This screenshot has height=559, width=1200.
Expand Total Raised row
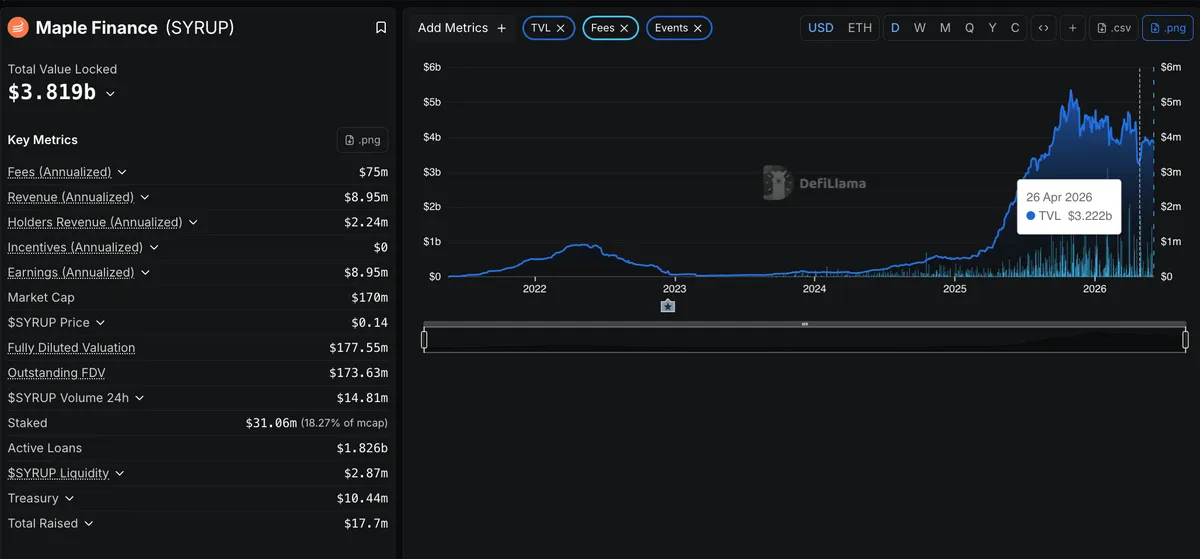click(88, 523)
